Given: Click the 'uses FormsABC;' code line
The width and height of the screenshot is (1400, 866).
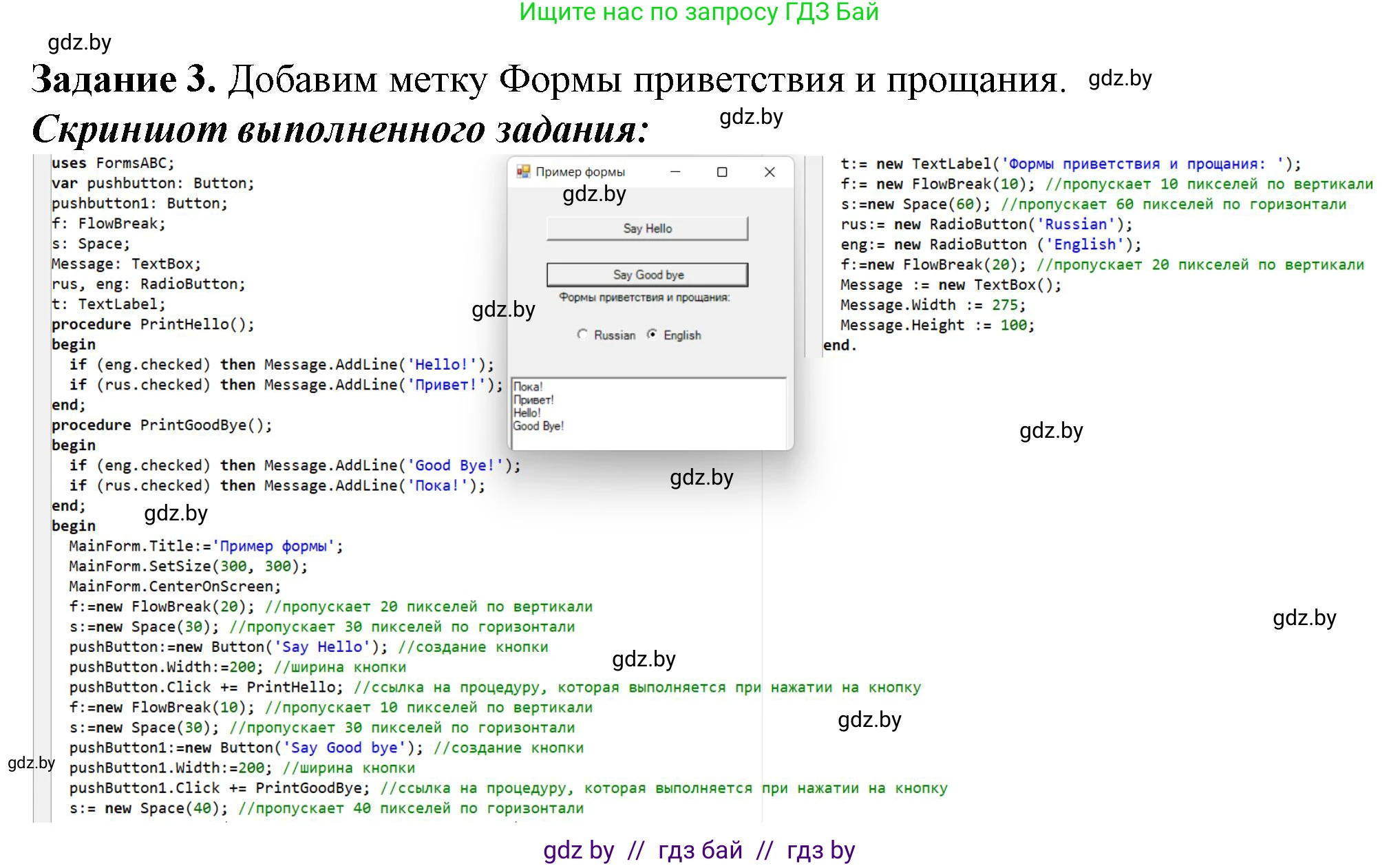Looking at the screenshot, I should (x=113, y=163).
